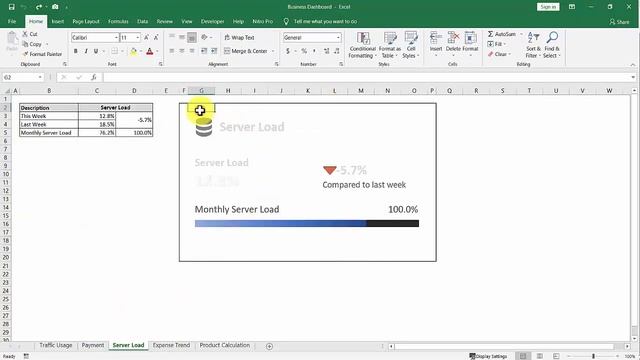Open Sort & Filter
This screenshot has width=640, height=360.
533,45
